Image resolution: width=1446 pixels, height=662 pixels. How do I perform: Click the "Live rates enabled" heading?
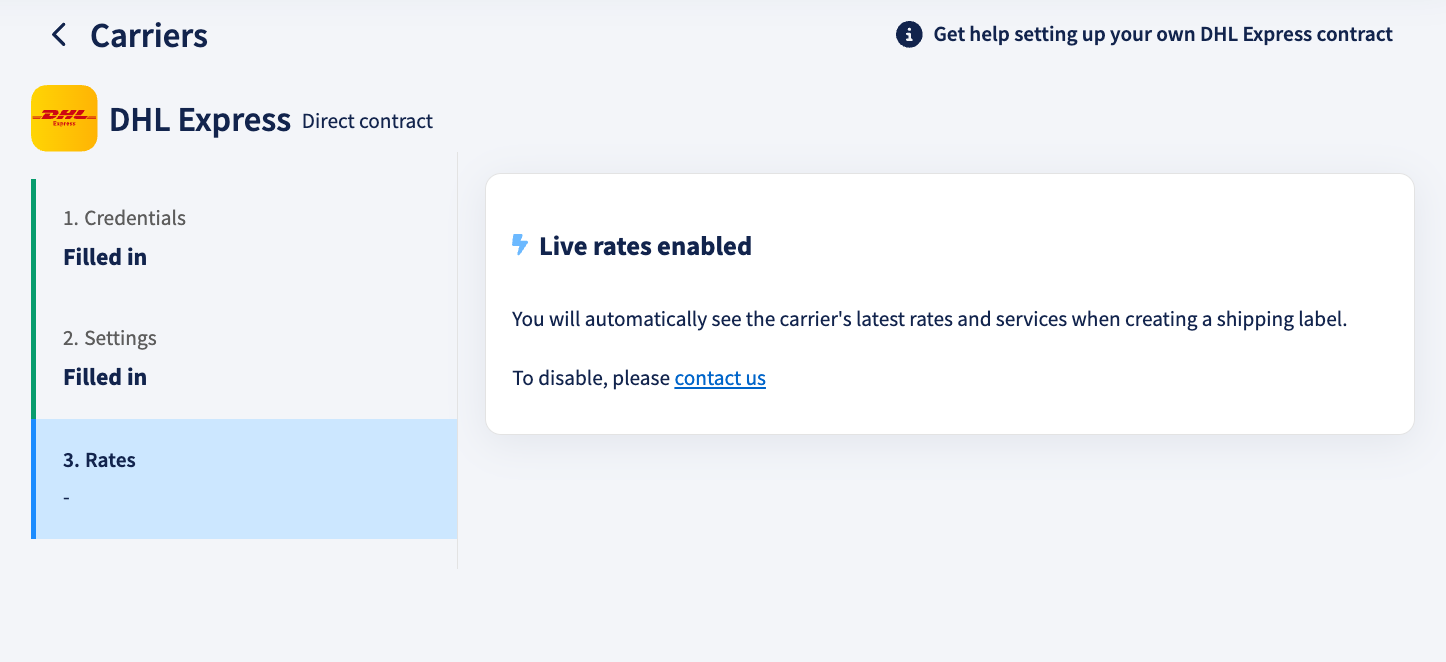(645, 246)
